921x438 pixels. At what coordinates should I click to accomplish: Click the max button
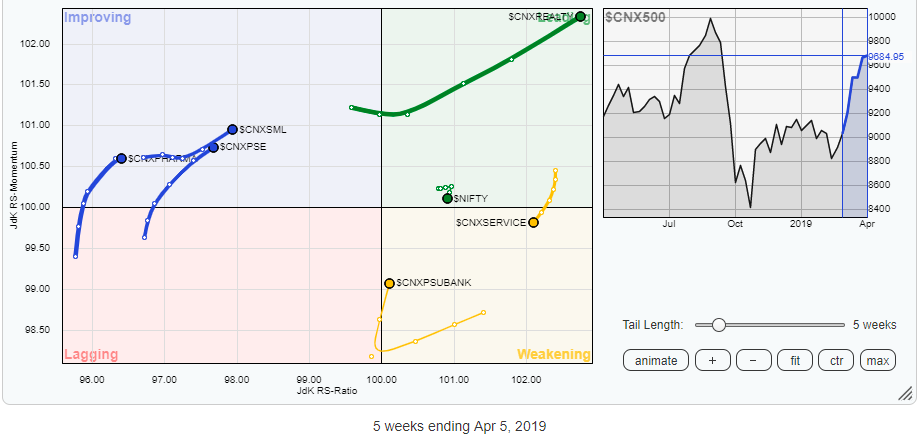pos(877,361)
